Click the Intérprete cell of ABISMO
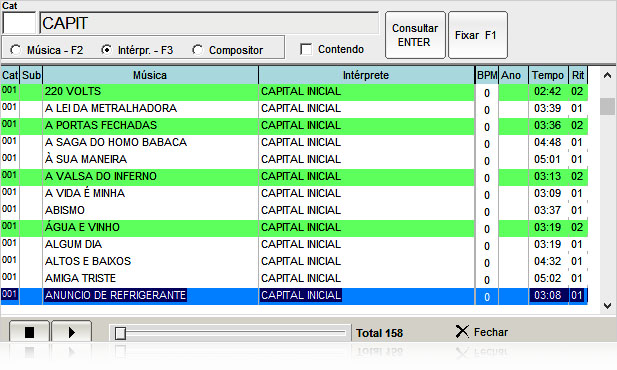This screenshot has width=617, height=370. tap(366, 210)
